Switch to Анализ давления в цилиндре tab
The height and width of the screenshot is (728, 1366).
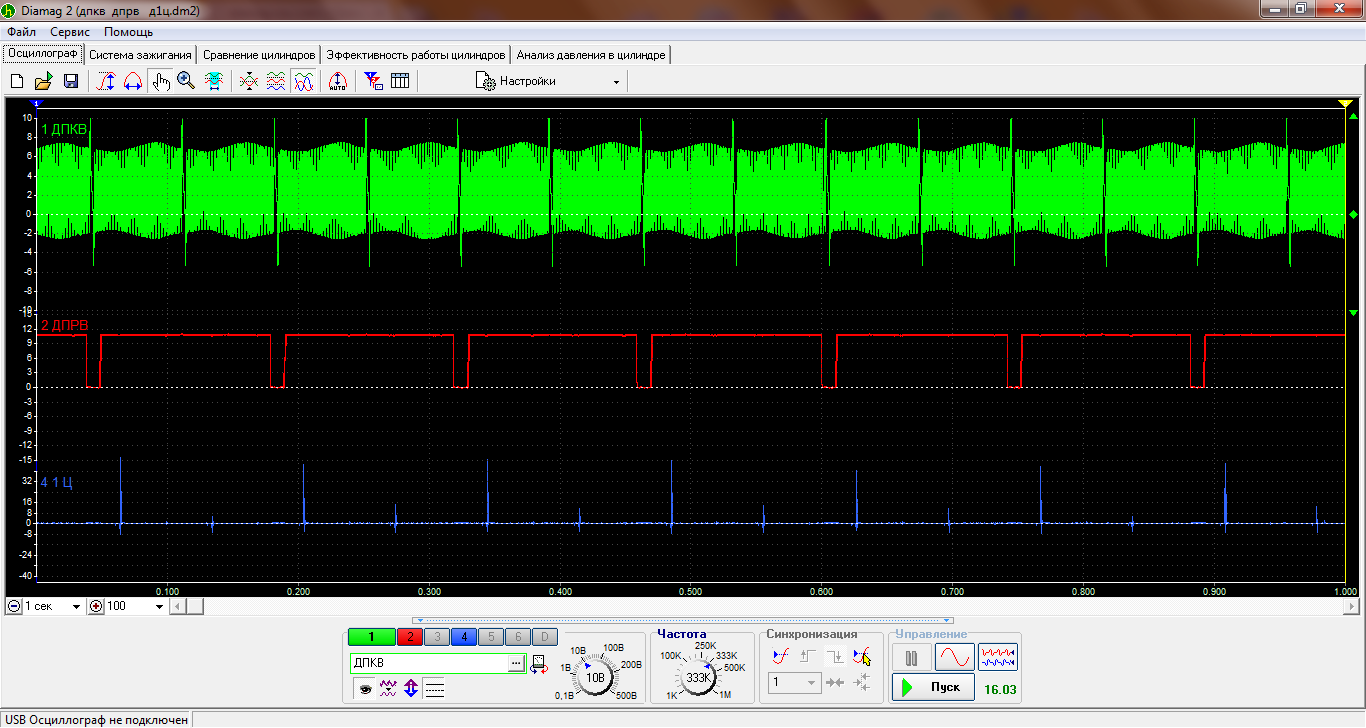click(591, 55)
